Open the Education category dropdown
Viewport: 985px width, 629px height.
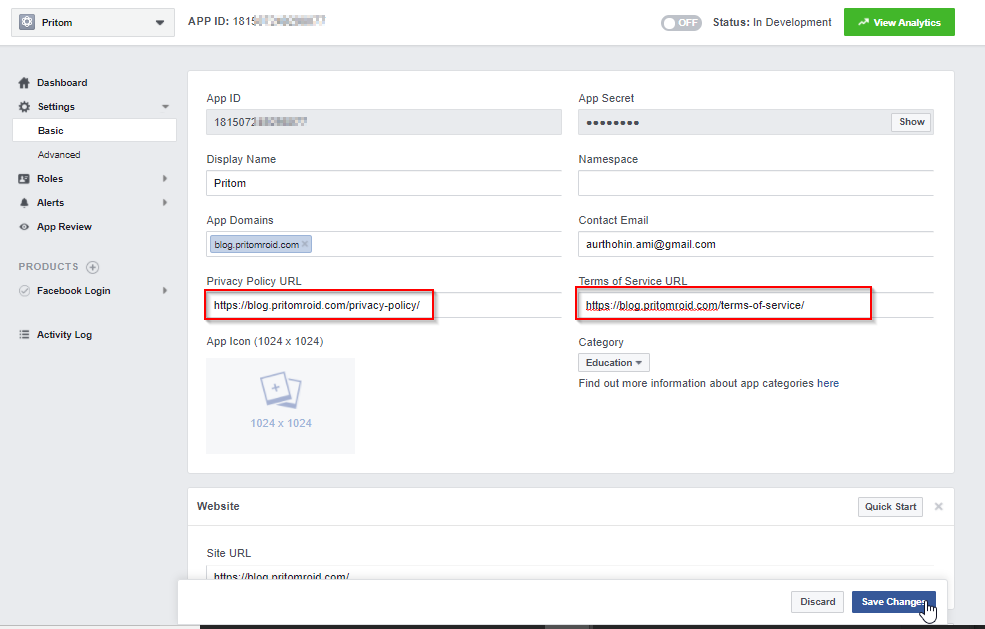pos(614,363)
